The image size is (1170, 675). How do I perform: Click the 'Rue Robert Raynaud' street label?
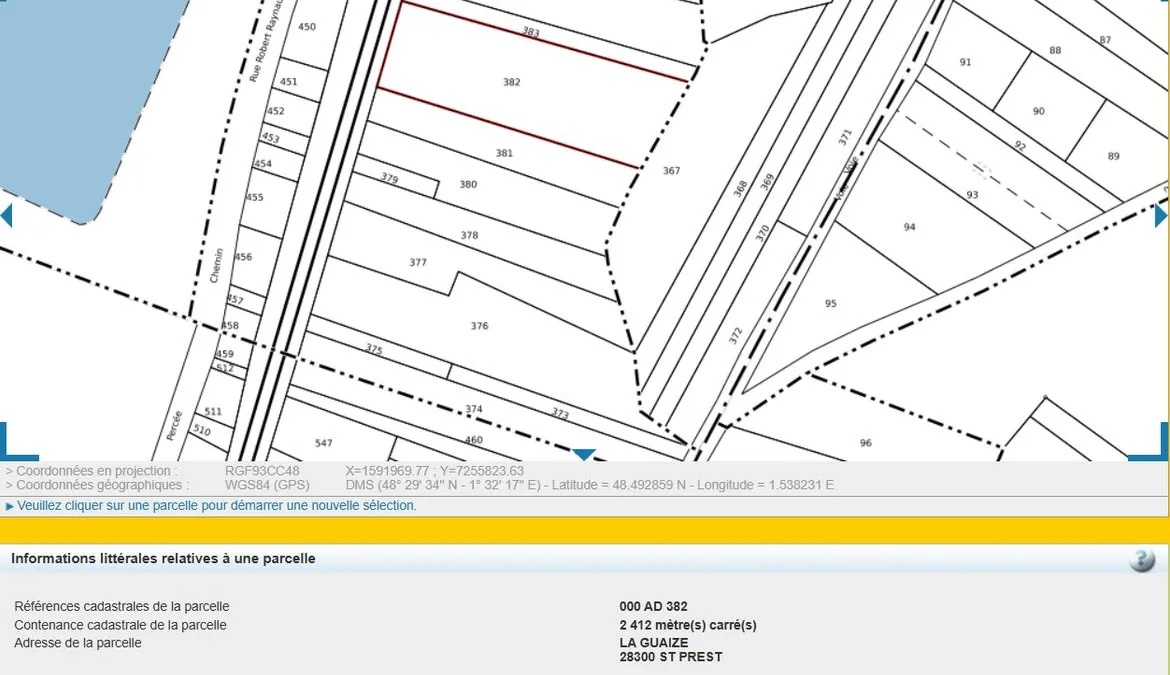(266, 39)
